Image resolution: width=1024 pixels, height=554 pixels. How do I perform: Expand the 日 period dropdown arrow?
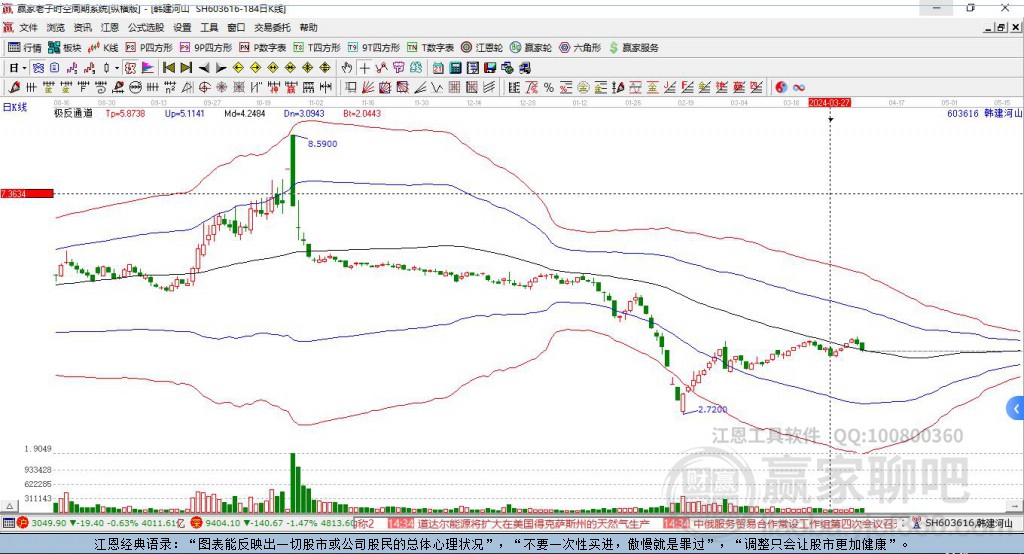coord(25,68)
